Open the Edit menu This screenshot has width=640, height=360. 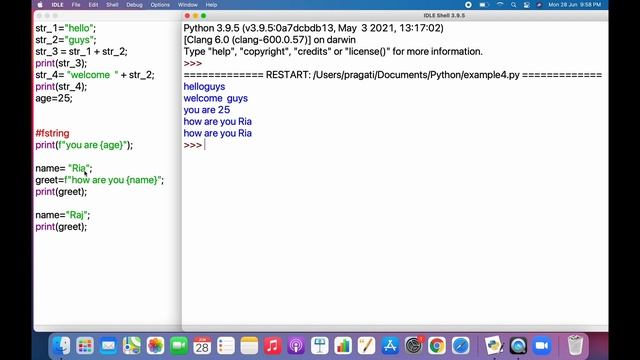93,5
